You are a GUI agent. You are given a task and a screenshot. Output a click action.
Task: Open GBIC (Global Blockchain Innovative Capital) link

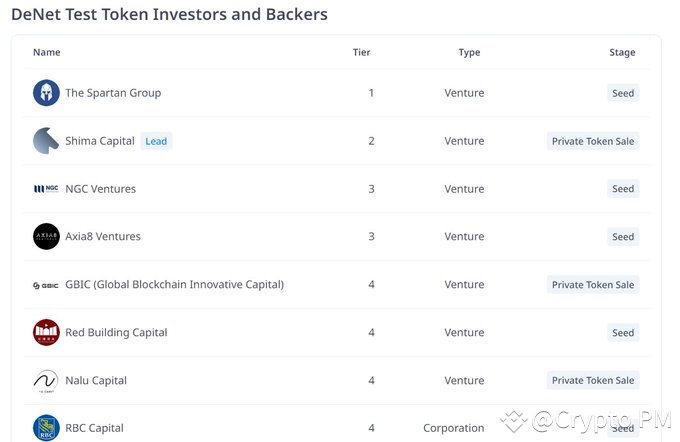tap(175, 285)
